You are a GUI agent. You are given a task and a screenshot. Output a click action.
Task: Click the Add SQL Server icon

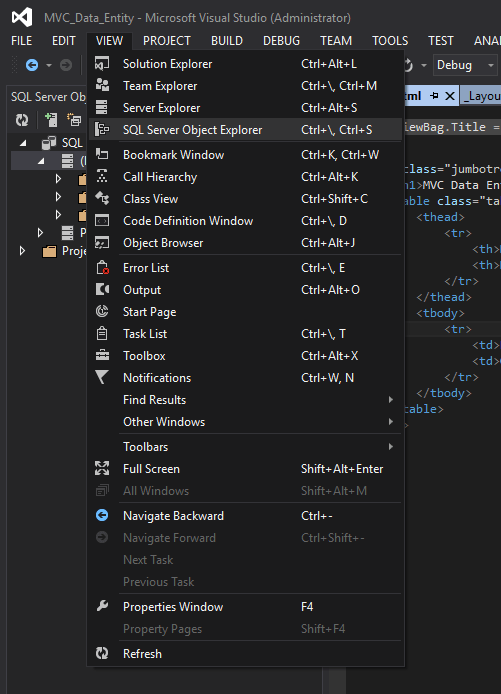(x=51, y=120)
